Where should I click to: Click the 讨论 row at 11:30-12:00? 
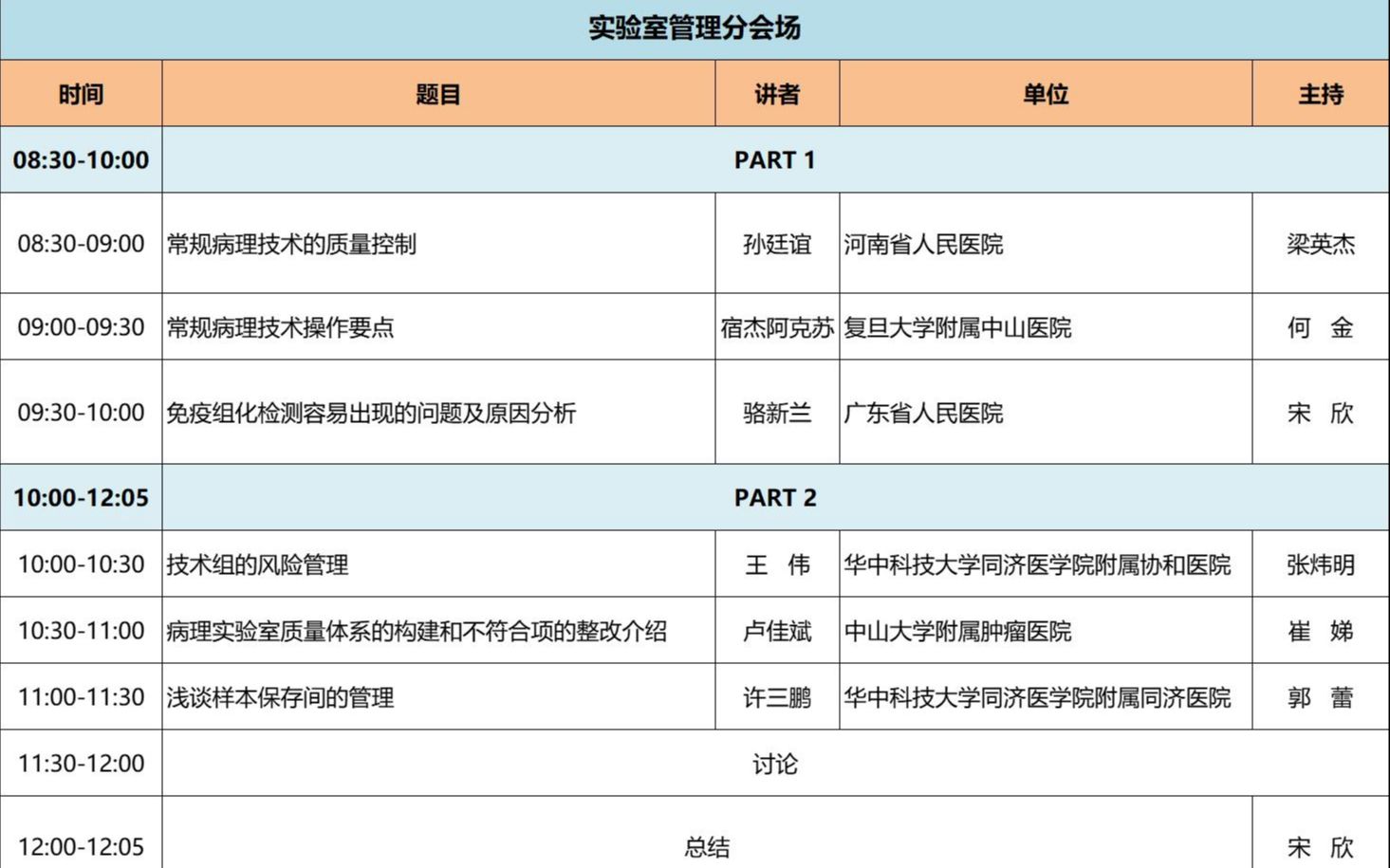pos(774,763)
